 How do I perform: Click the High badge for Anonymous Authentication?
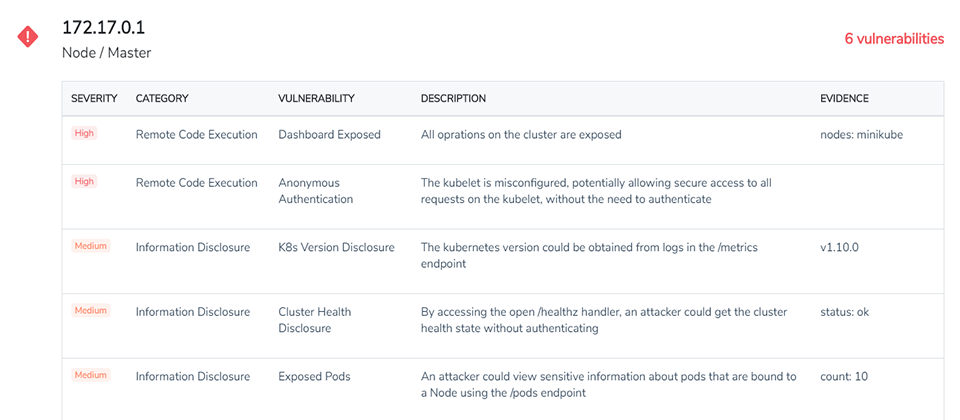[x=84, y=181]
